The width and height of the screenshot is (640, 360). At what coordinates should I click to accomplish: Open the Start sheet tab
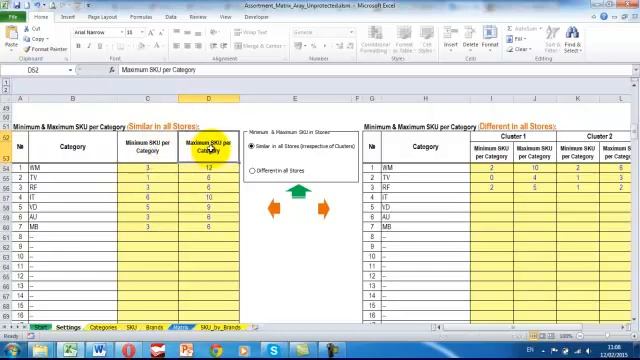click(41, 327)
